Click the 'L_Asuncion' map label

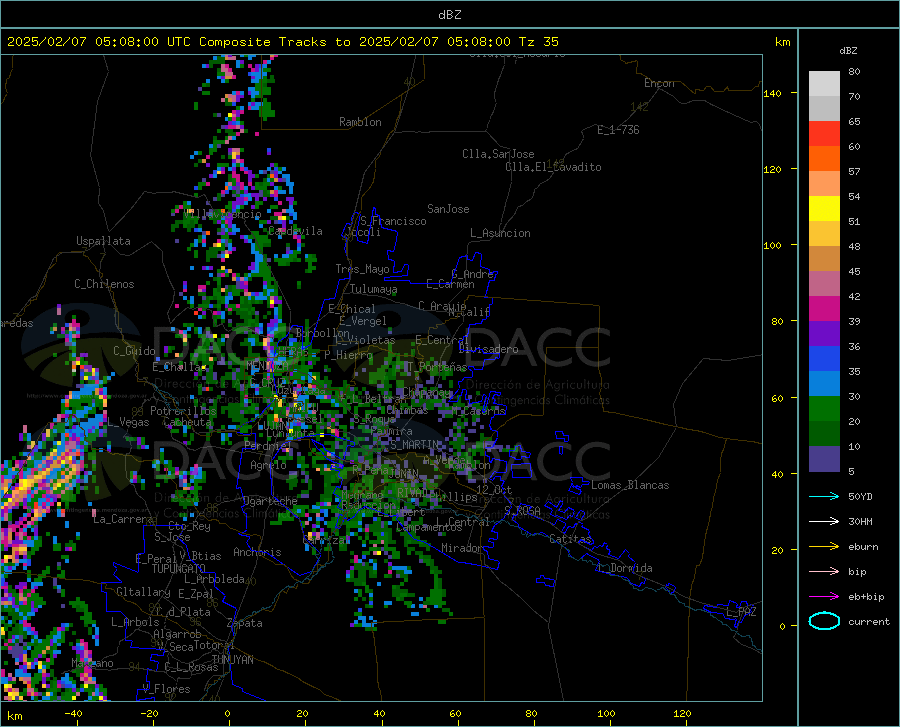[500, 233]
